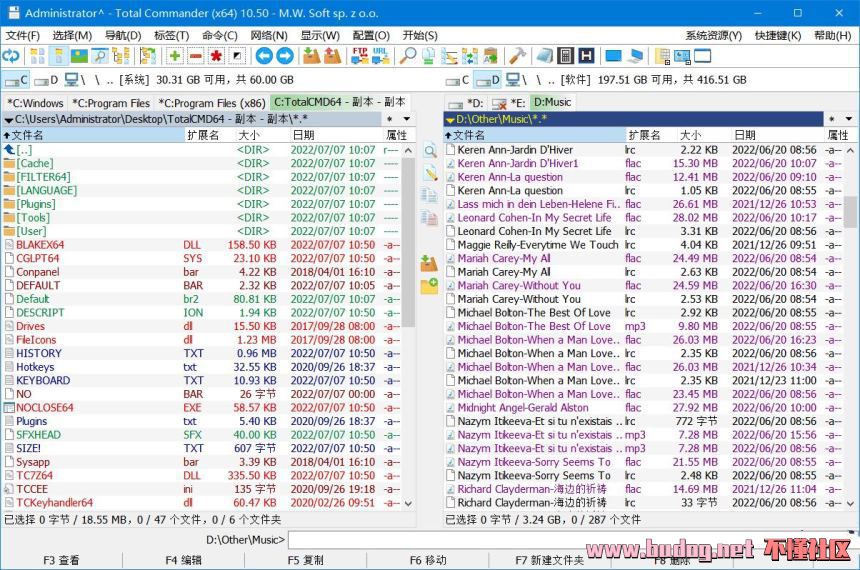Click the command line input field

[570, 540]
